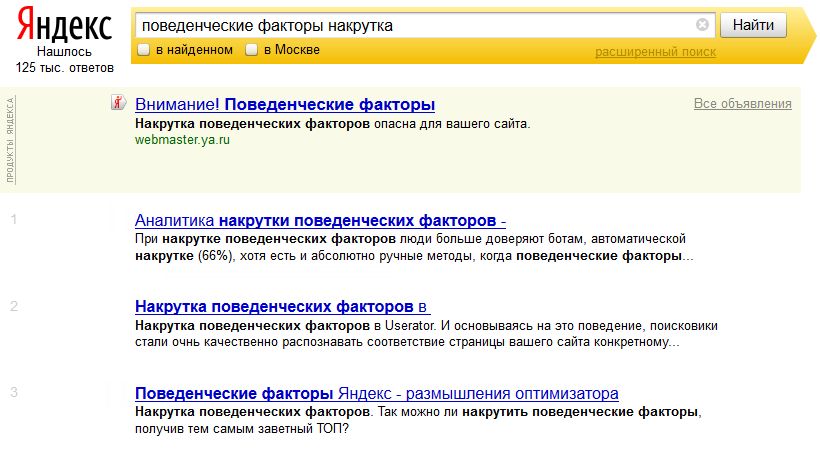Click snippet 'получив тем самым заветный ТОП?'

[x=242, y=429]
